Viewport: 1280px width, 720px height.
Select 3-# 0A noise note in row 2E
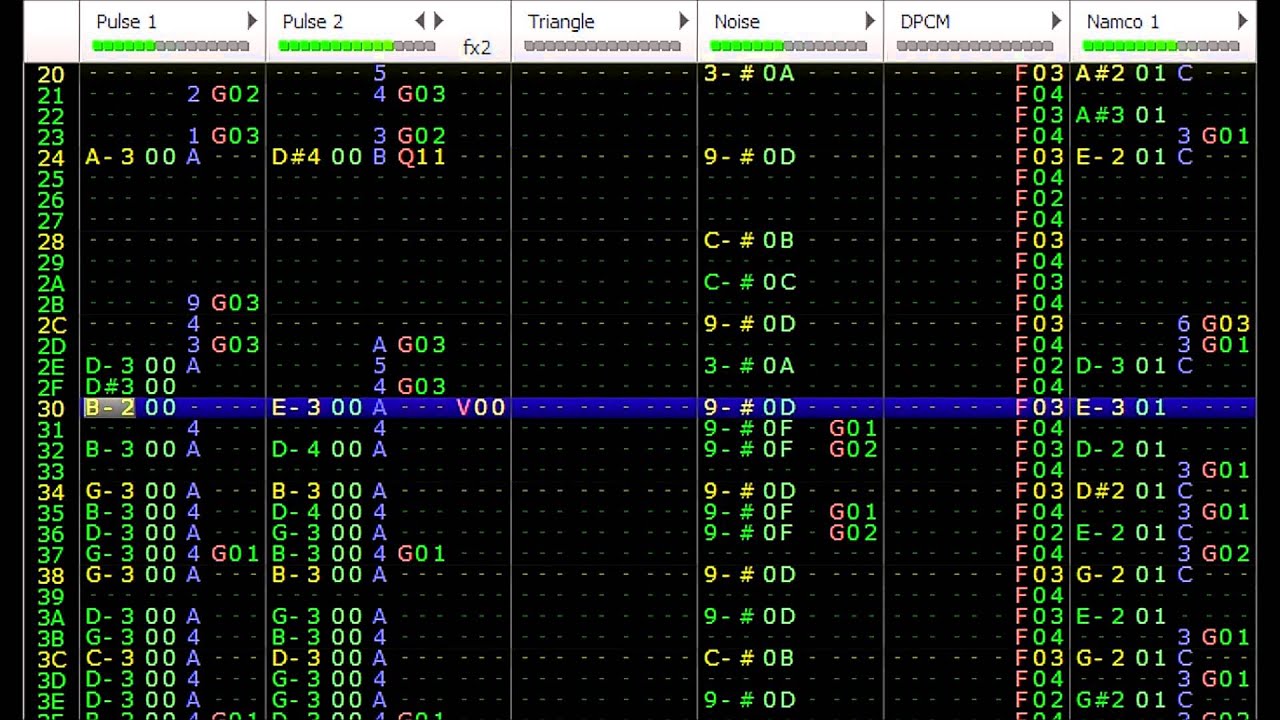(750, 366)
